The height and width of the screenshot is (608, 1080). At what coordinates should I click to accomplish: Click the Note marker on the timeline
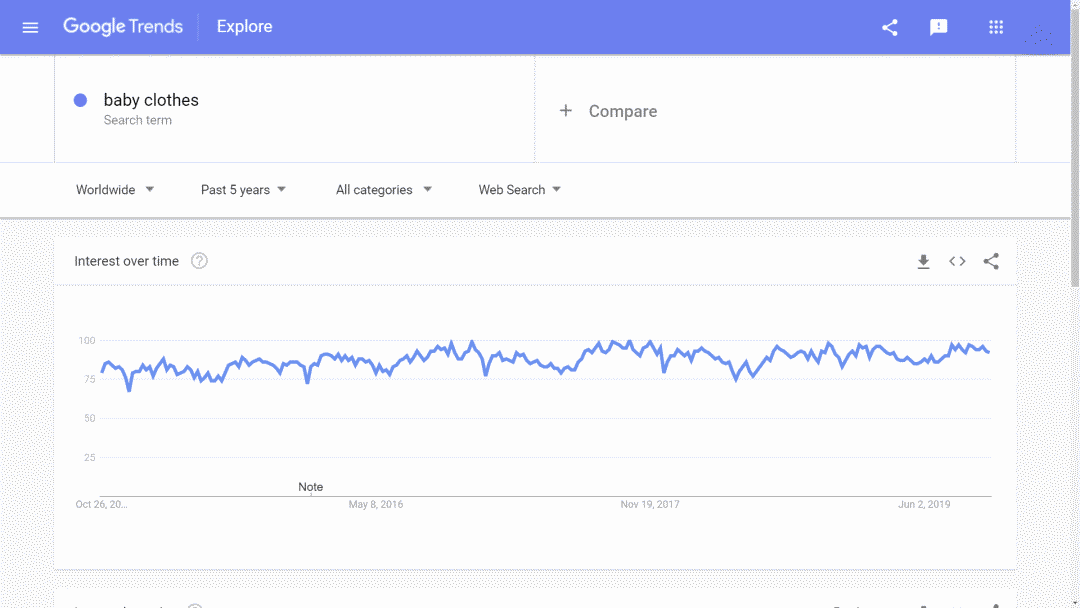(310, 487)
